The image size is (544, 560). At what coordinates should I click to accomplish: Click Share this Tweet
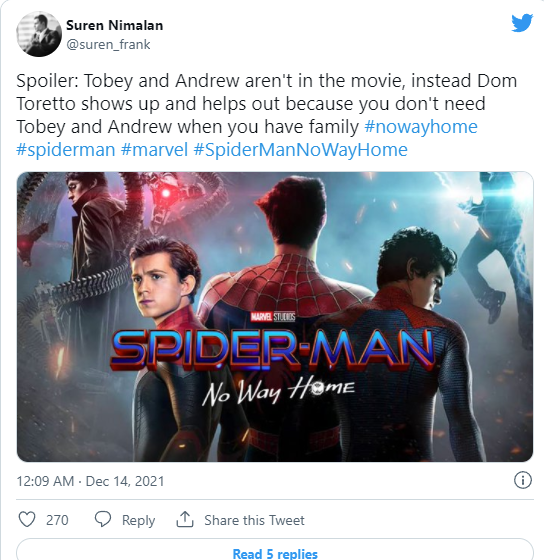click(x=254, y=520)
